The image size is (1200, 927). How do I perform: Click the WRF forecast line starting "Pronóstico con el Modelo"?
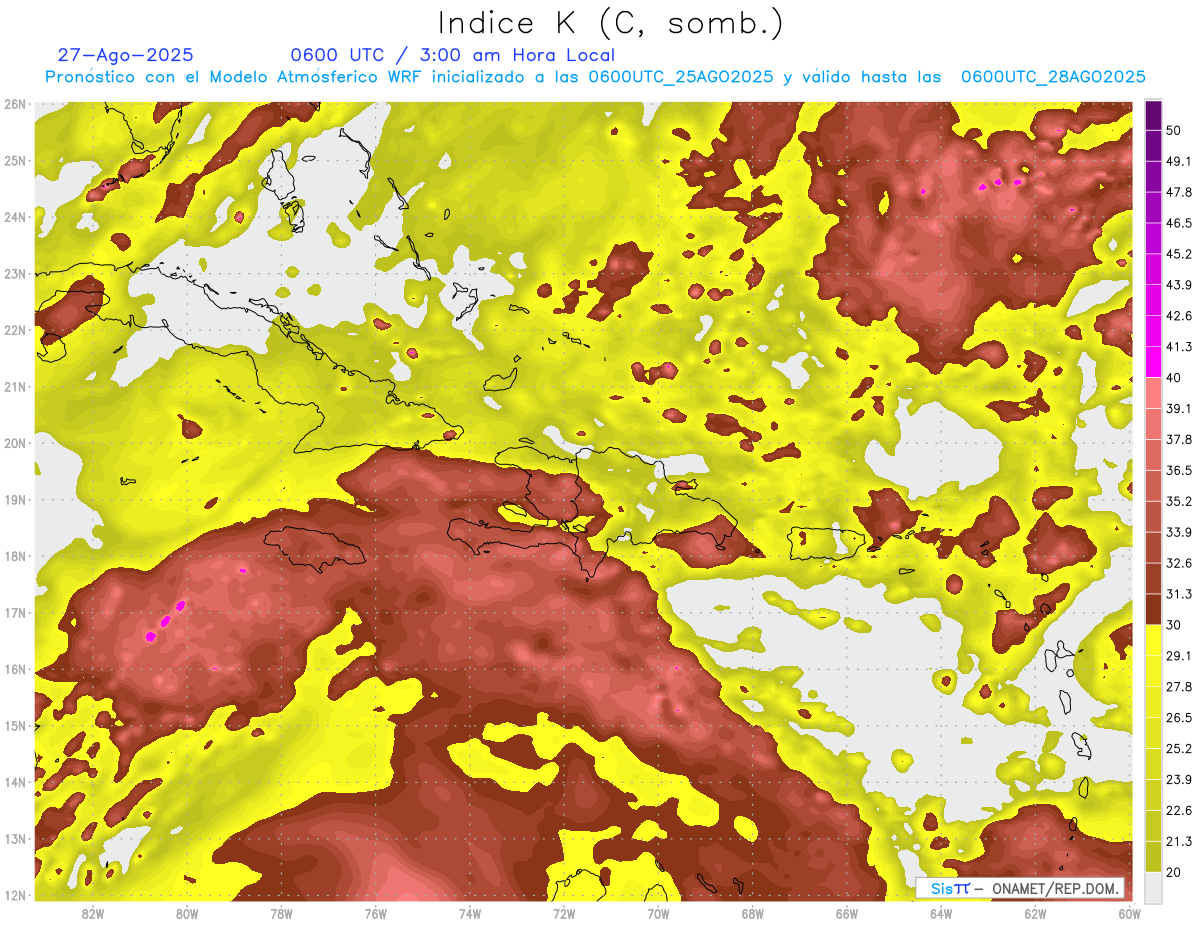click(595, 77)
